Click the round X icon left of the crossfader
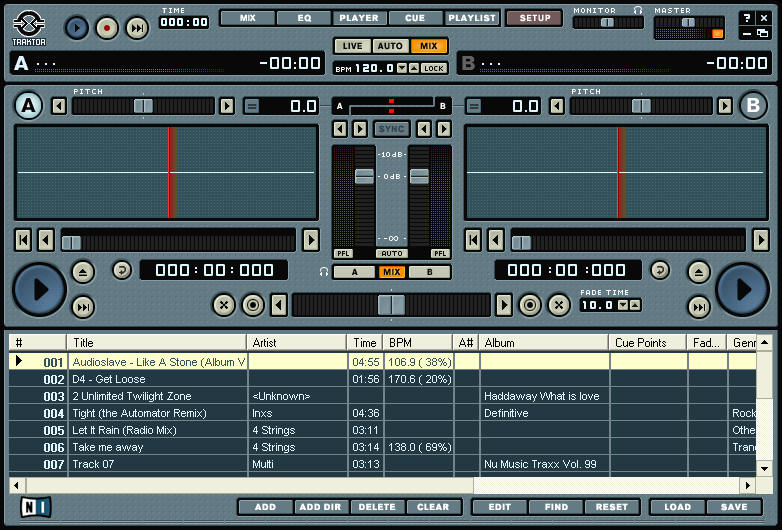 [224, 305]
